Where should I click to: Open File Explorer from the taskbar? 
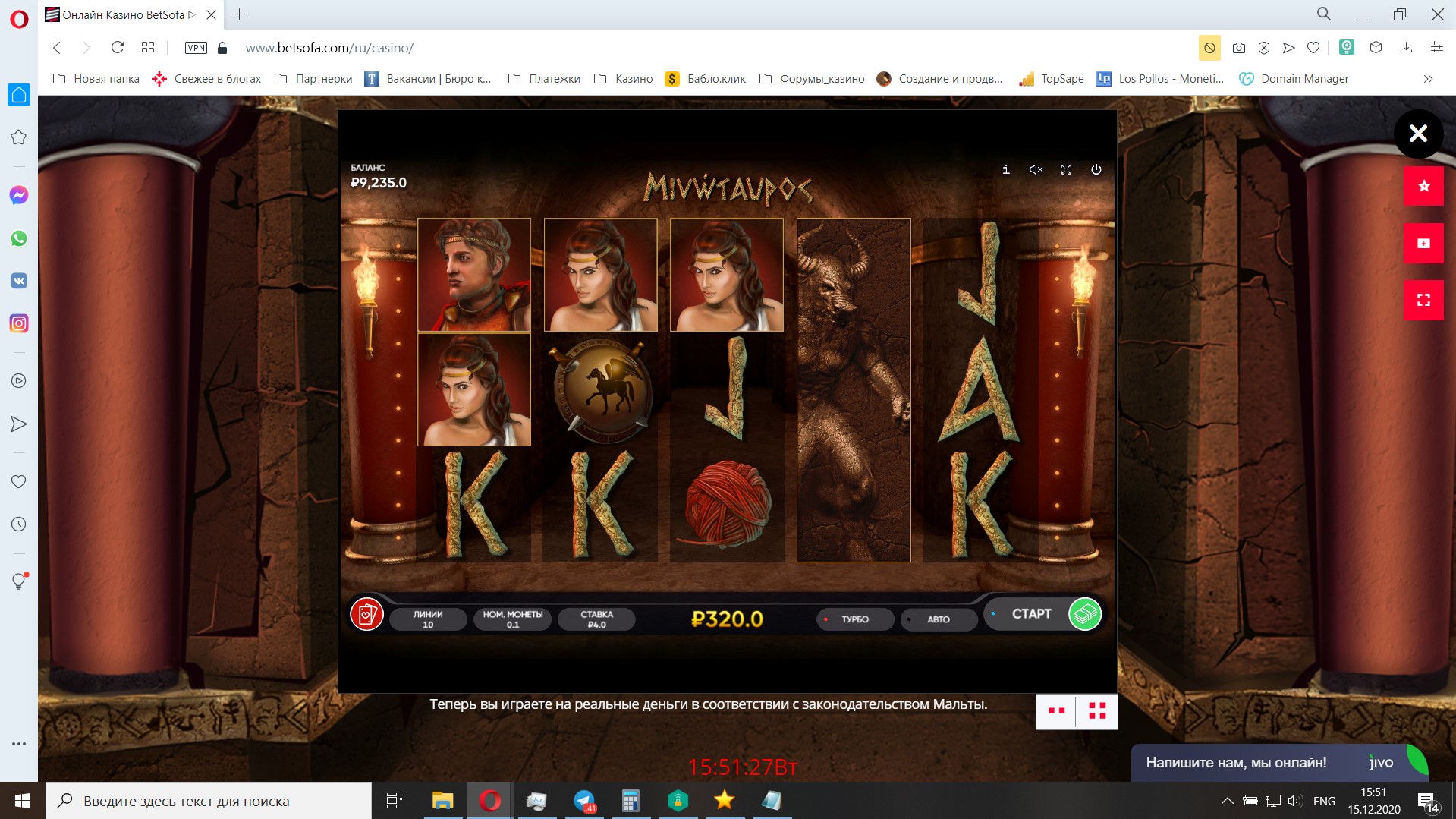(442, 801)
